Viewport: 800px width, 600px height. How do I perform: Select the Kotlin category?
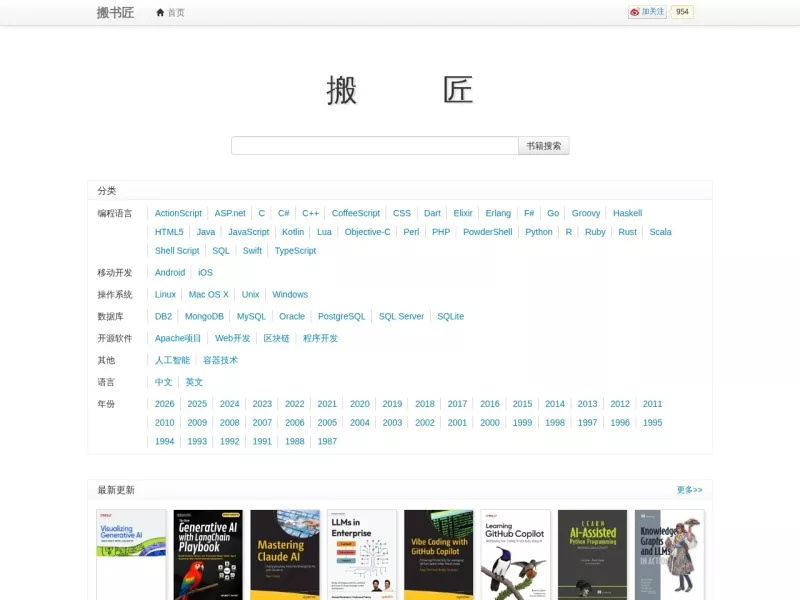[x=293, y=232]
